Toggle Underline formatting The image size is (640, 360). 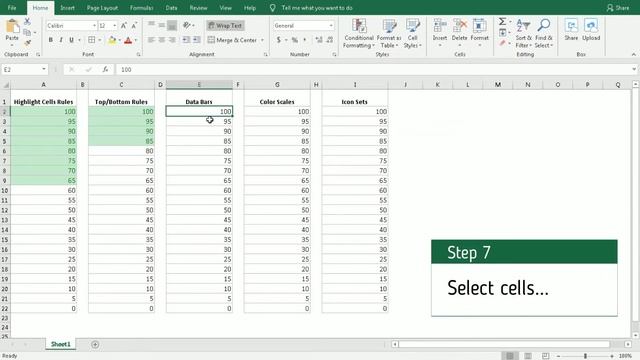point(71,40)
